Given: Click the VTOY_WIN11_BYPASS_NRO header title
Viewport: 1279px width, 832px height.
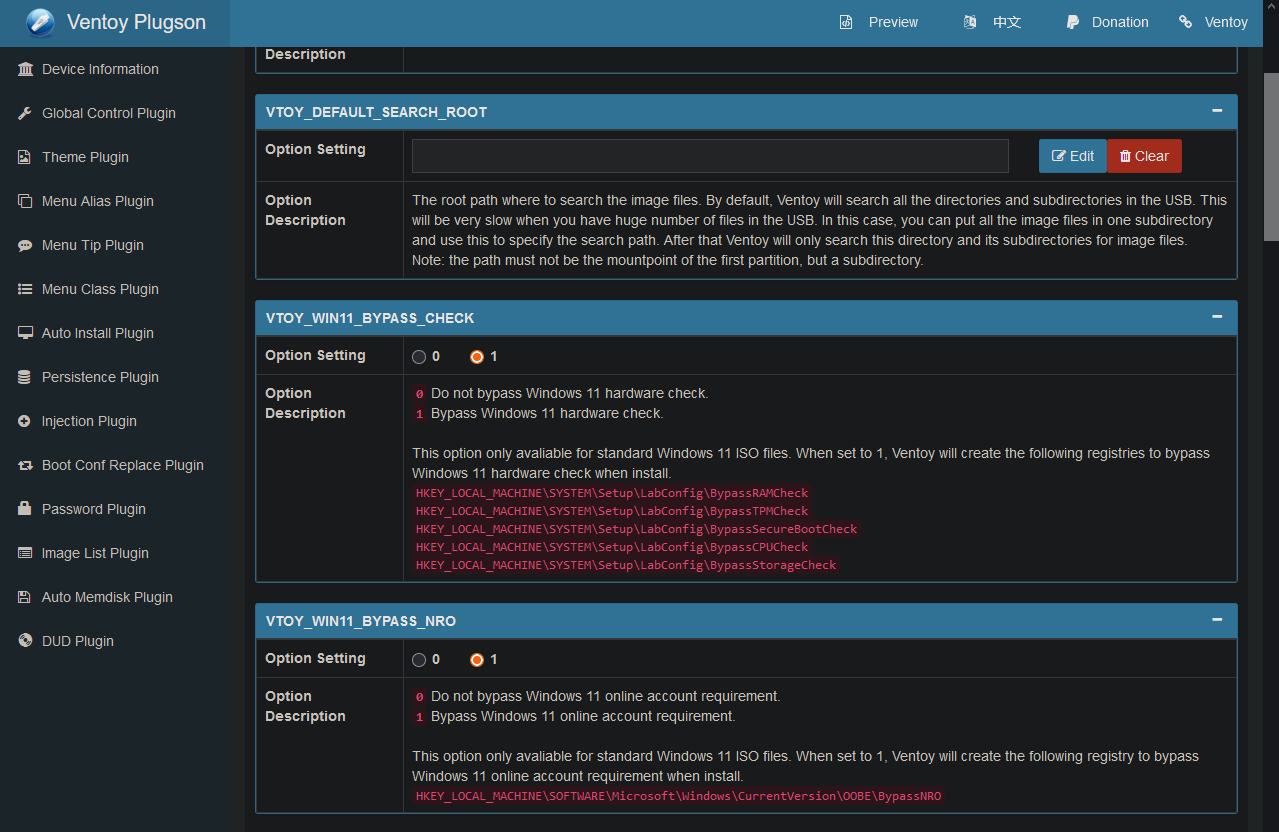Looking at the screenshot, I should click(x=361, y=621).
